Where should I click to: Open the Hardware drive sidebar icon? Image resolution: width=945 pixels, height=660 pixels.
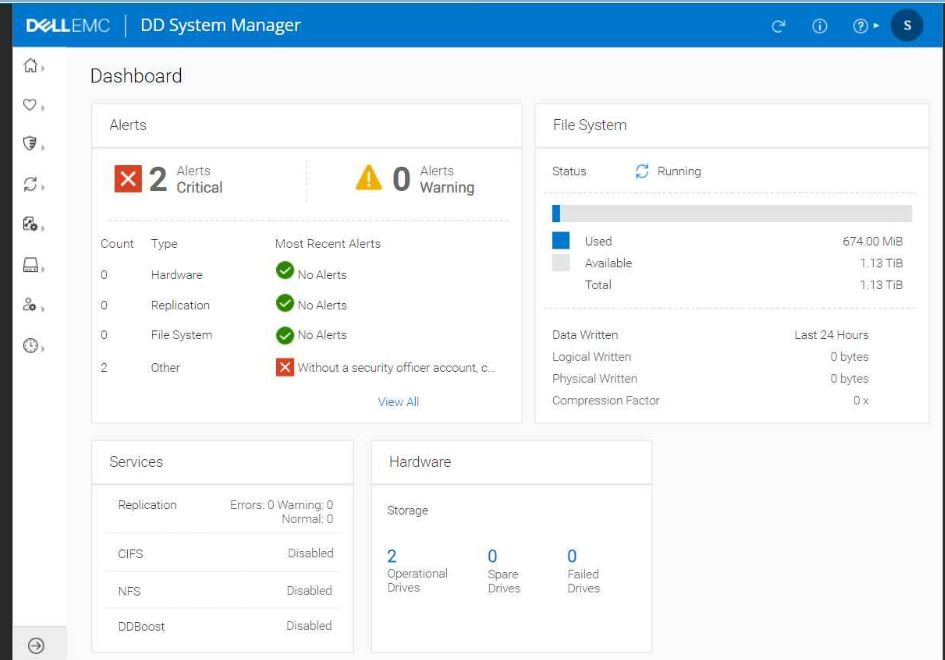30,265
